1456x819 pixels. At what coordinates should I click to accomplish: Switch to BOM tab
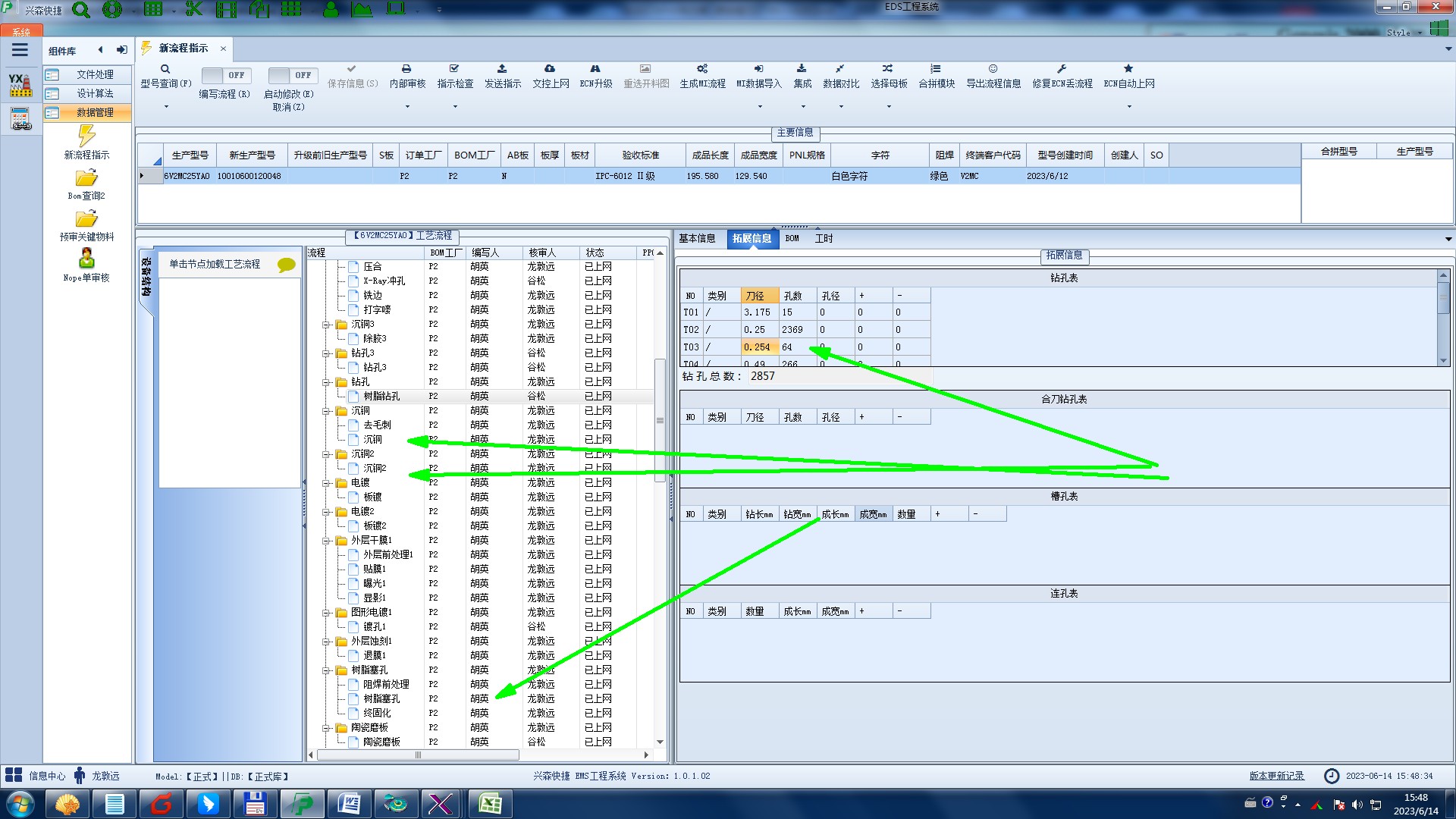(792, 238)
